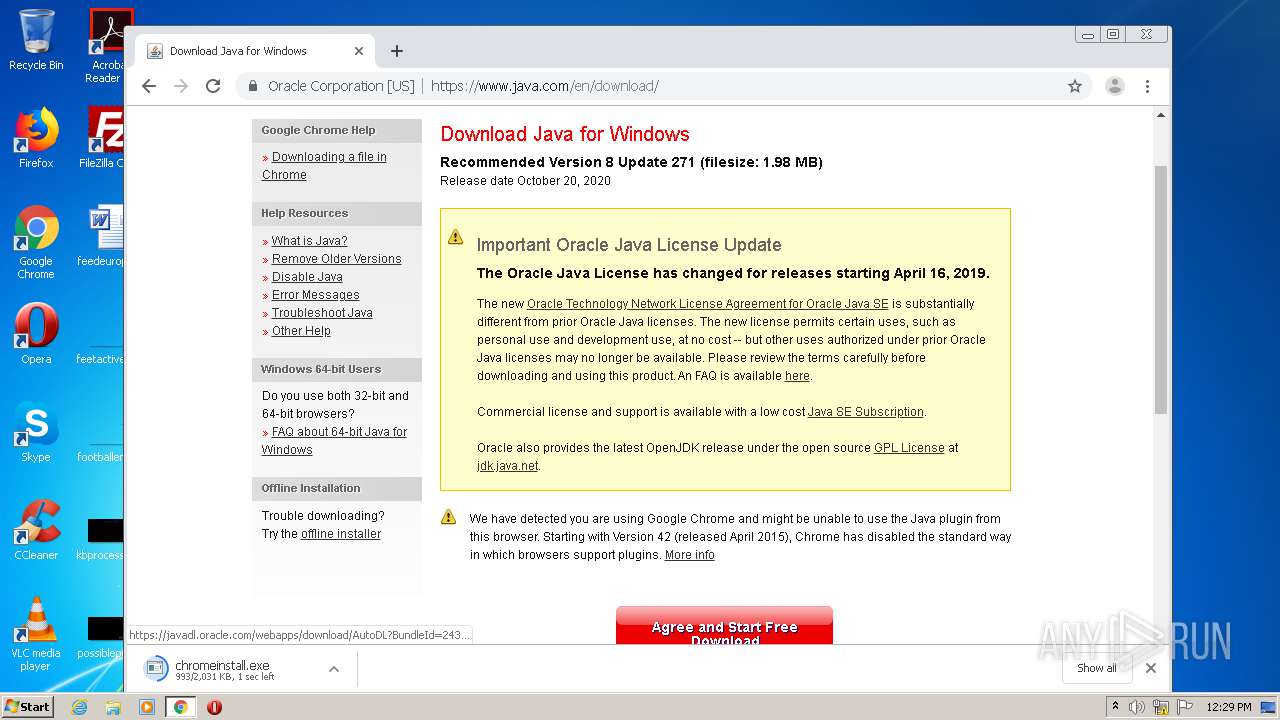Select the Download Java for Windows tab
The width and height of the screenshot is (1280, 720).
click(x=255, y=51)
